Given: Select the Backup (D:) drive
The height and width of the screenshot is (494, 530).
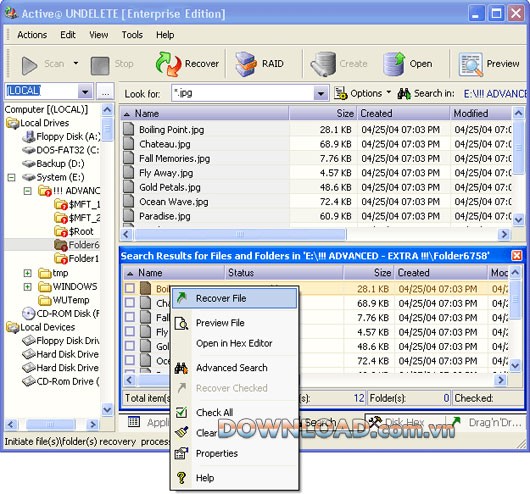Looking at the screenshot, I should (53, 164).
